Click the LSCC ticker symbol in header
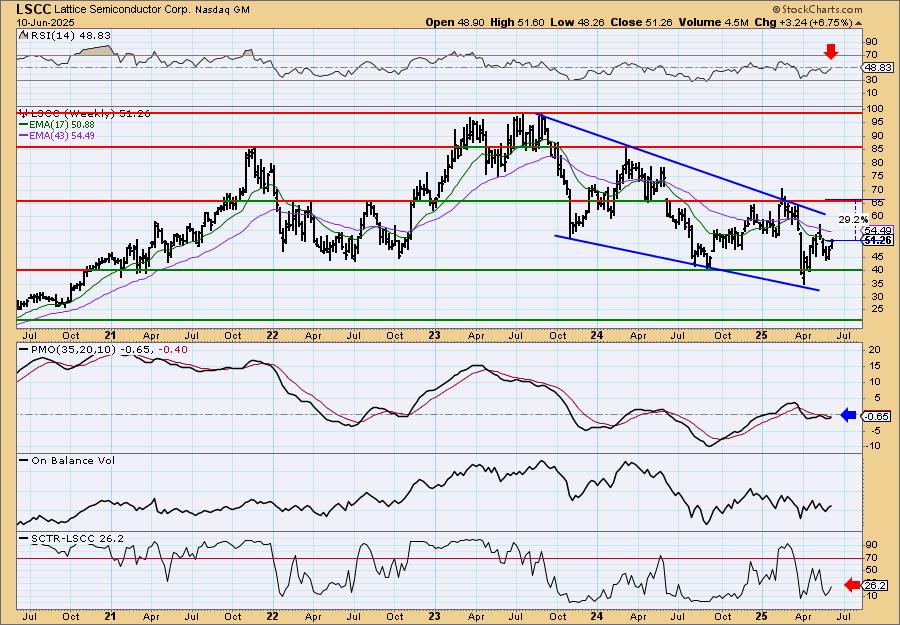 point(34,9)
